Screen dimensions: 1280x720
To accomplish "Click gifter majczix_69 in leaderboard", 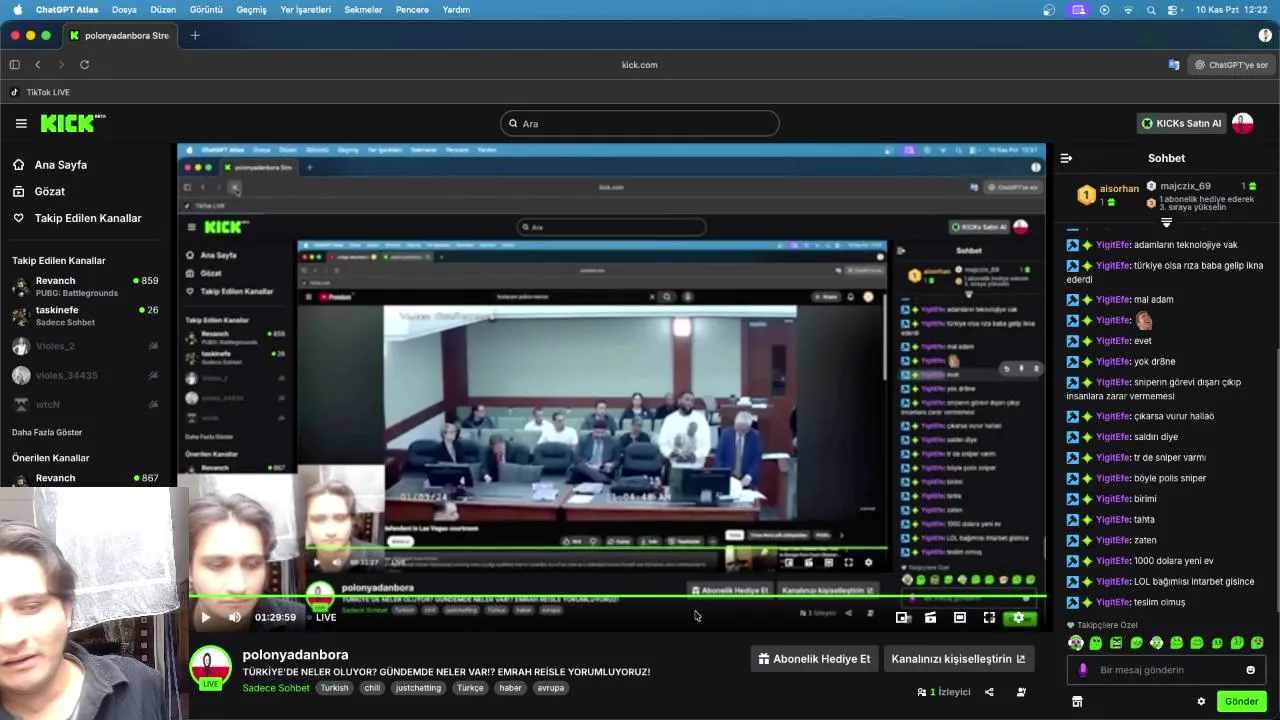I will point(1185,186).
